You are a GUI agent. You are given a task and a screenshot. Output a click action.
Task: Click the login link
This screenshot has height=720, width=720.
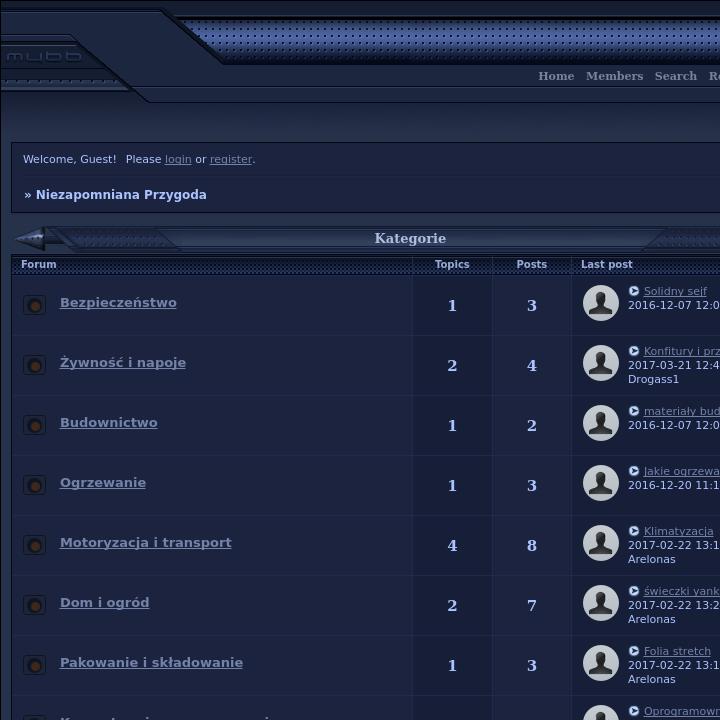tap(178, 159)
